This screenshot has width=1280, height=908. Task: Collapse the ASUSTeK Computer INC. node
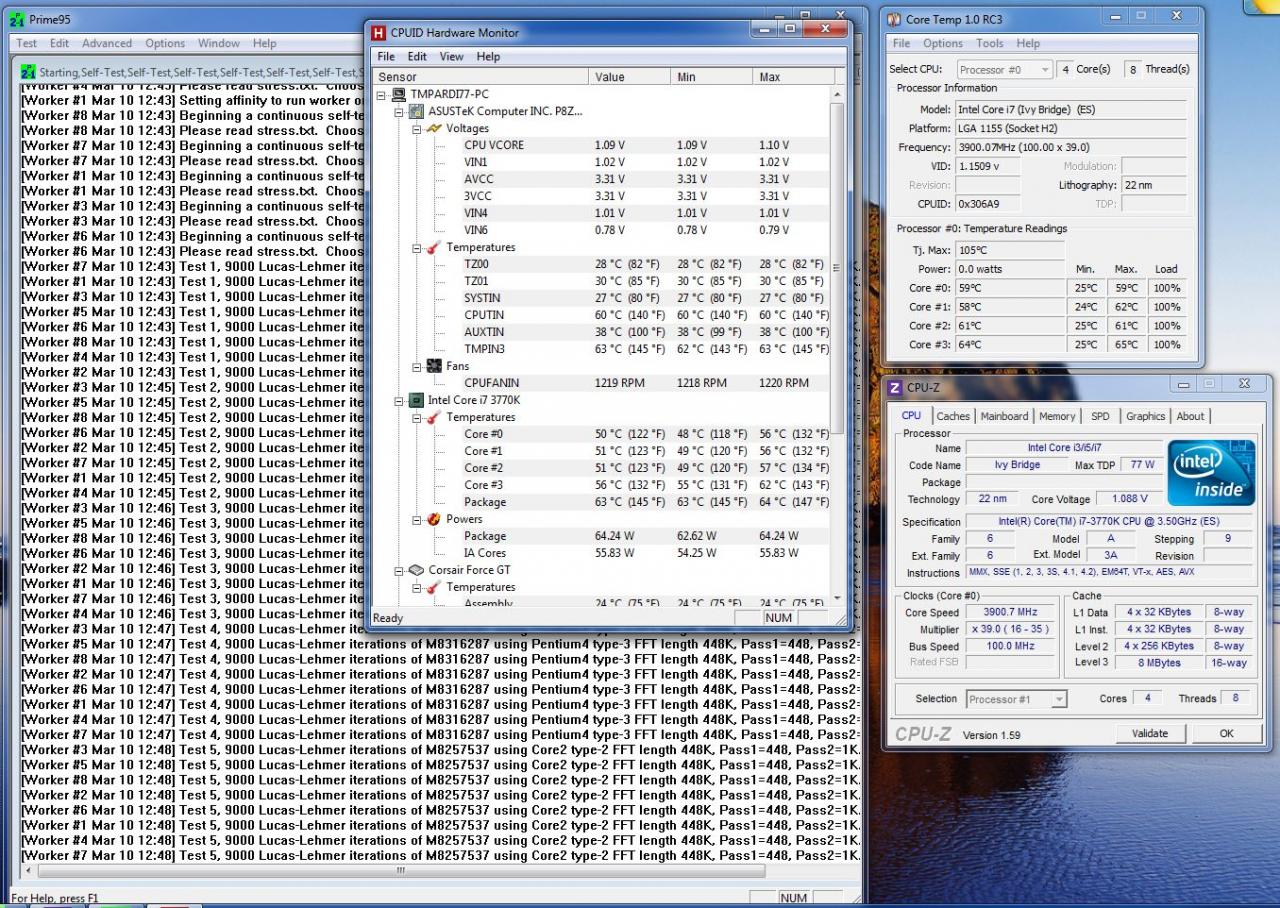click(x=400, y=111)
